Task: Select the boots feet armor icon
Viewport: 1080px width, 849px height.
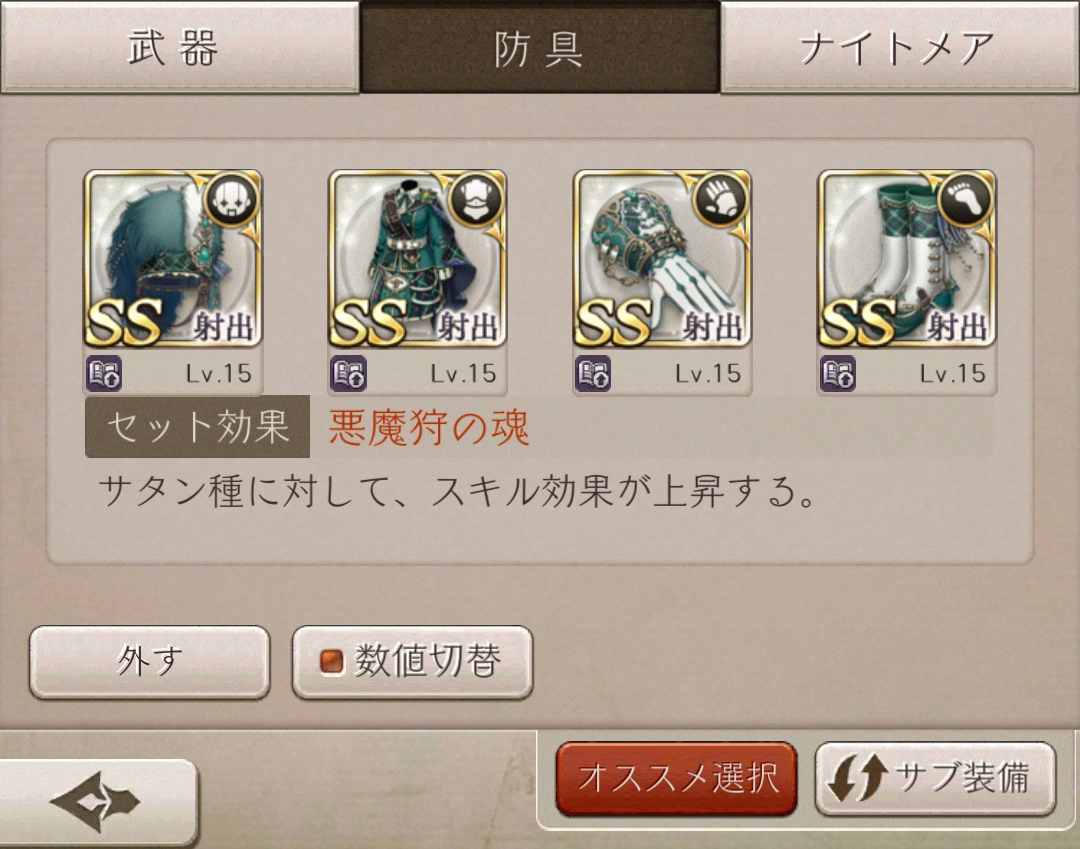Action: coord(906,258)
